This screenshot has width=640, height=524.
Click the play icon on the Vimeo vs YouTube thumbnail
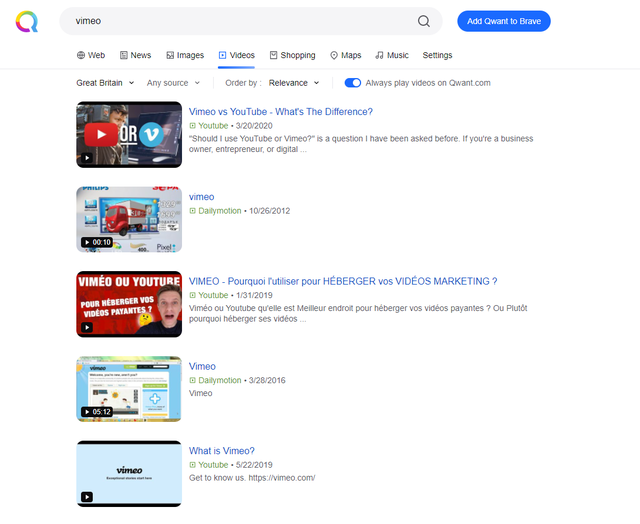87,158
